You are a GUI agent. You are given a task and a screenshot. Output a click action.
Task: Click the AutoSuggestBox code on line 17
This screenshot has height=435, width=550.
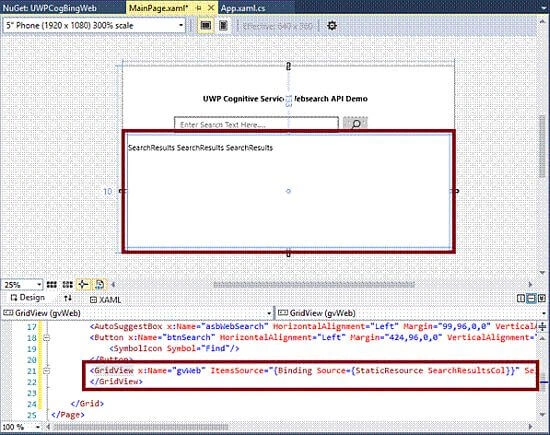[313, 327]
